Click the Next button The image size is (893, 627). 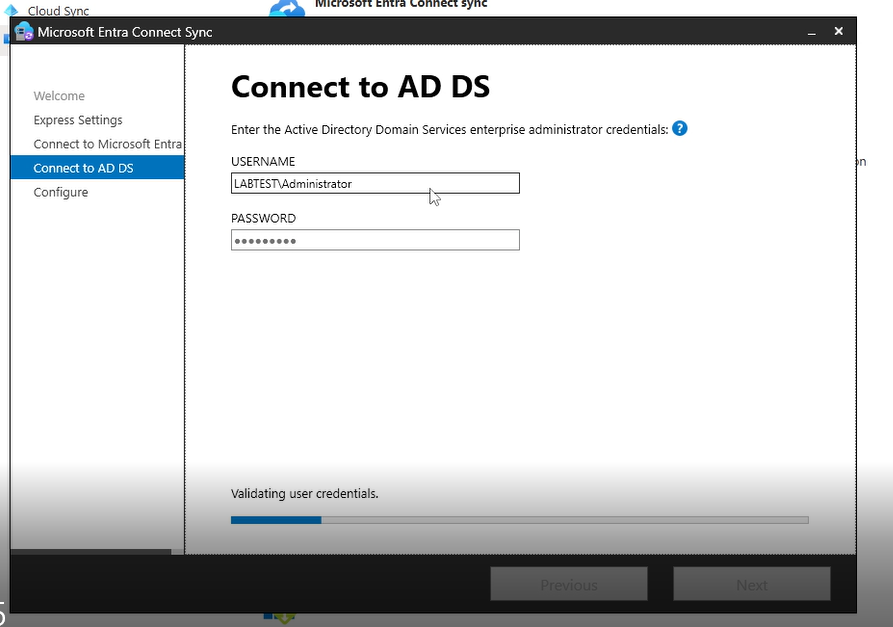[752, 584]
